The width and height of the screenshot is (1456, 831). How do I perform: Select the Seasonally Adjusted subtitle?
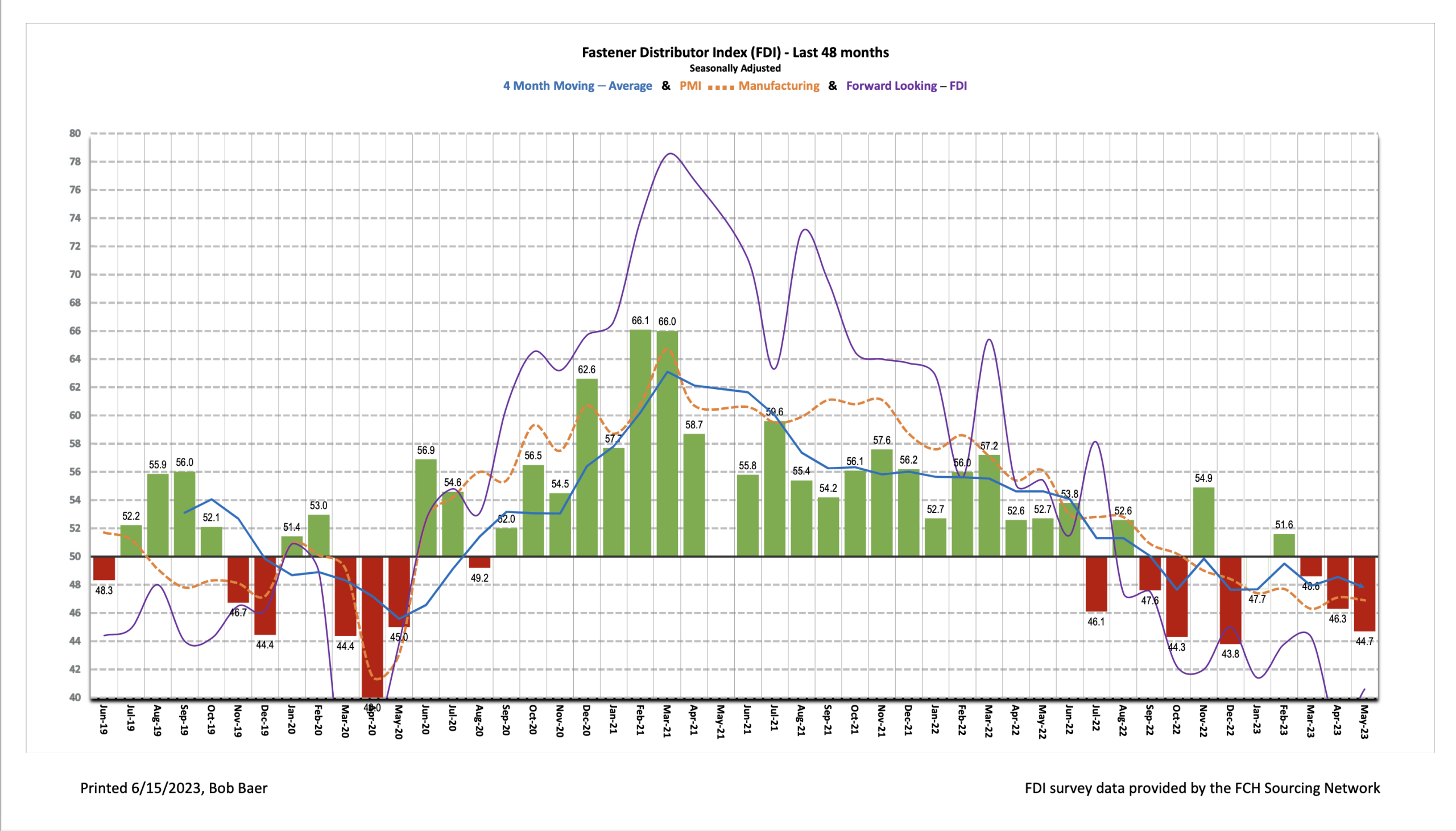735,68
